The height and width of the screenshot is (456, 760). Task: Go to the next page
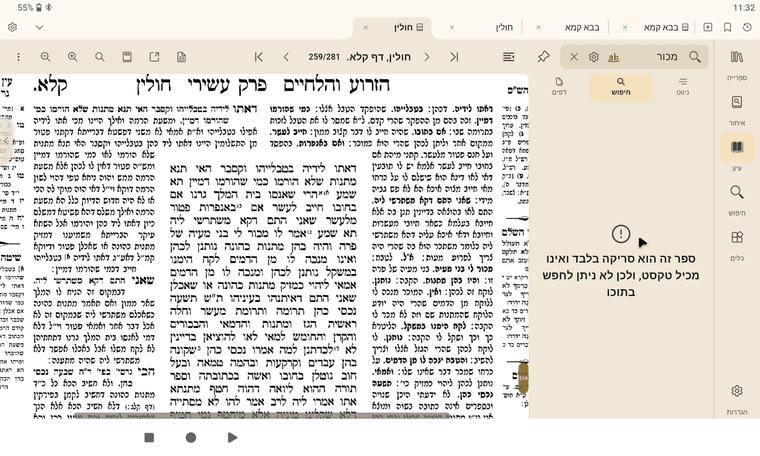click(x=427, y=57)
